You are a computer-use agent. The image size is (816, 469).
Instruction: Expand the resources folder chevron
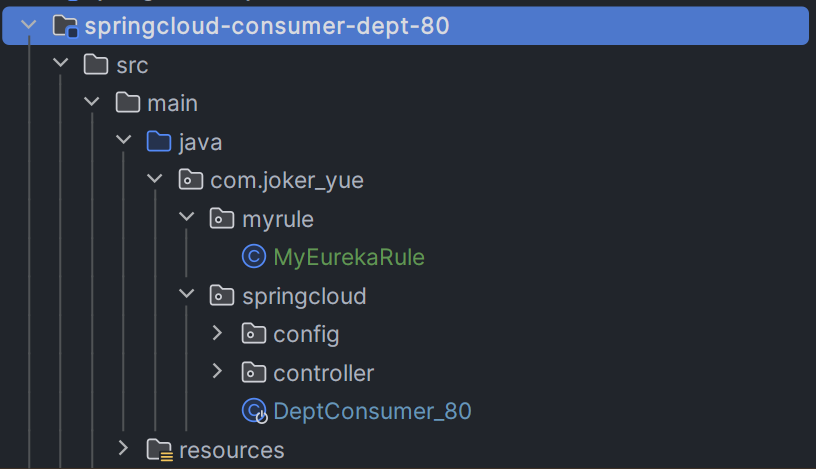click(x=123, y=448)
